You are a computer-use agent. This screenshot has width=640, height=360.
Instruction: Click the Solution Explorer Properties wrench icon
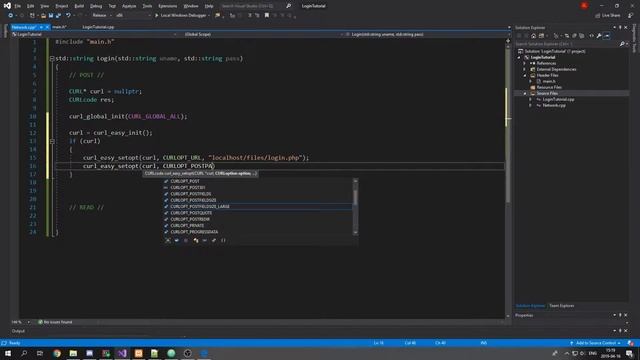(x=599, y=36)
